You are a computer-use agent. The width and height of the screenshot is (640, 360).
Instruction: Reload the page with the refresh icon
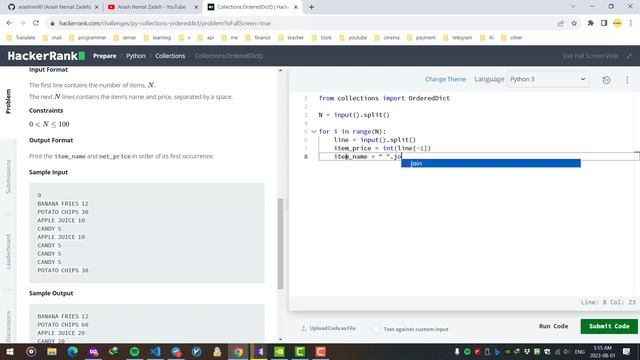(36, 23)
